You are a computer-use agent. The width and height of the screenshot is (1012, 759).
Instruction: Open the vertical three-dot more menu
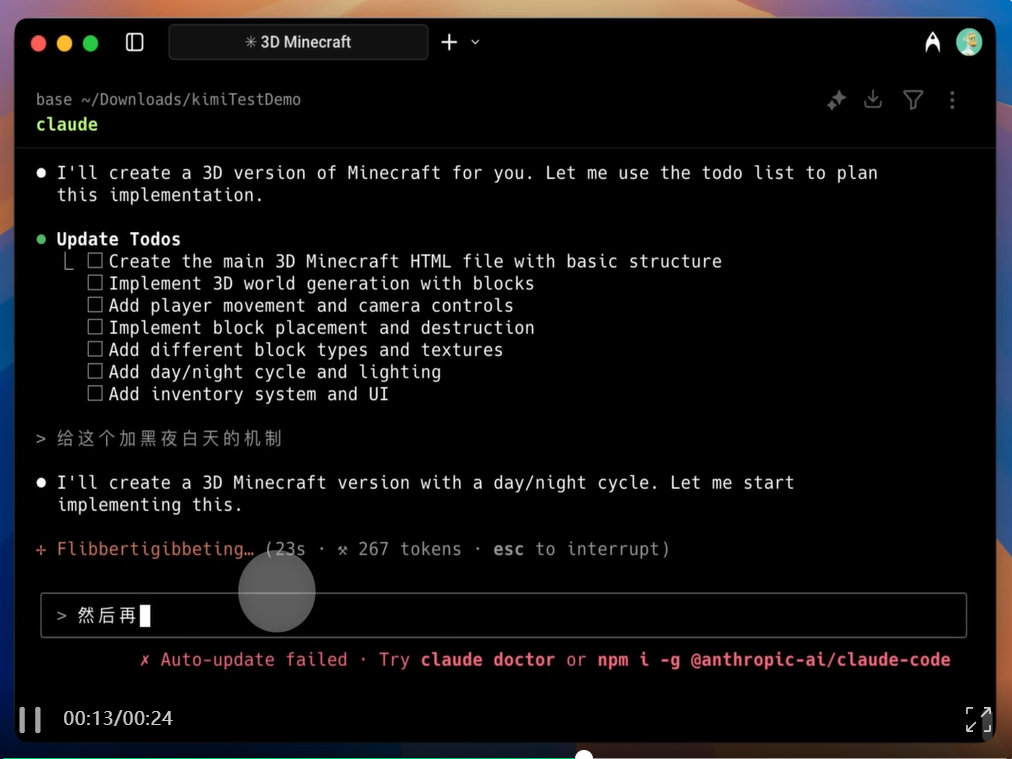(953, 100)
